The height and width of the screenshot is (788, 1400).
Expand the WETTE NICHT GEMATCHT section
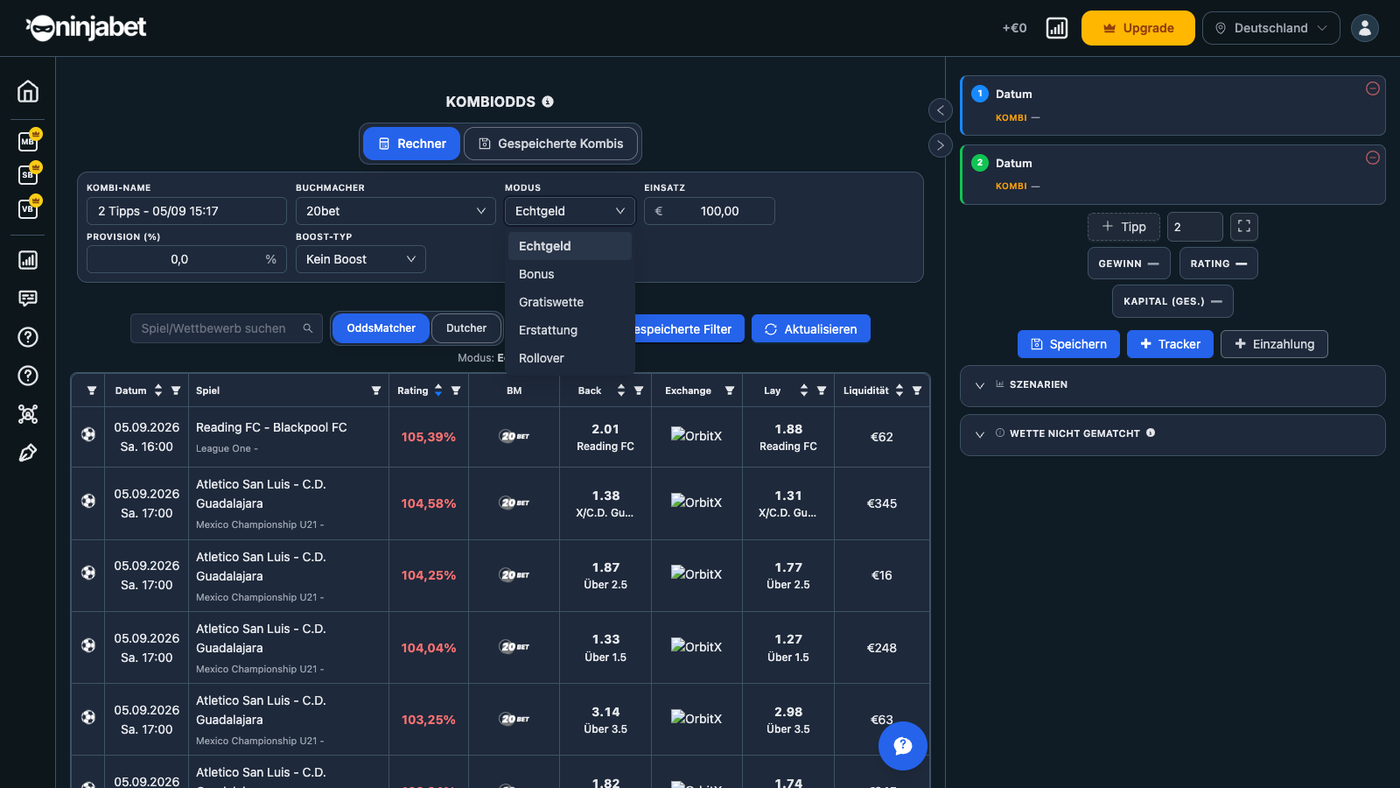(1173, 434)
